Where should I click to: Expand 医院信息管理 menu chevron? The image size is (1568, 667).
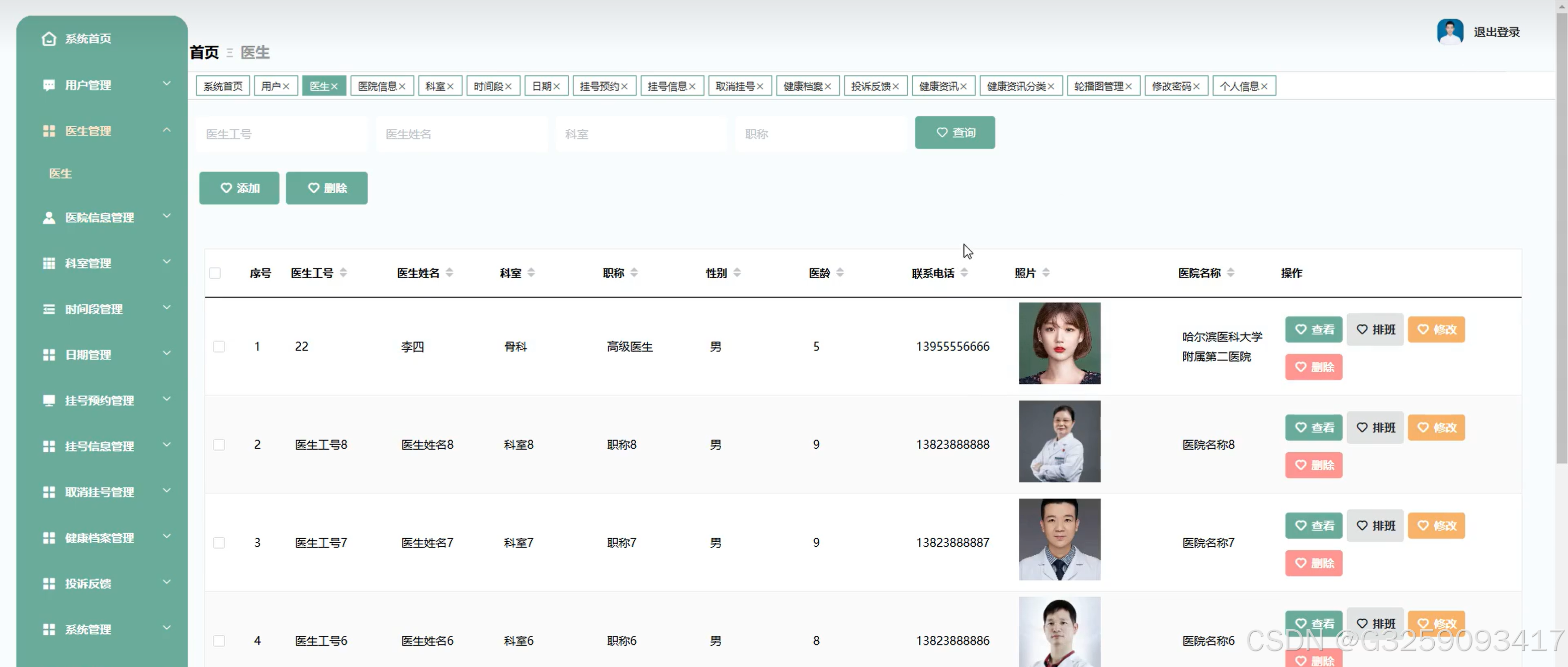tap(167, 216)
